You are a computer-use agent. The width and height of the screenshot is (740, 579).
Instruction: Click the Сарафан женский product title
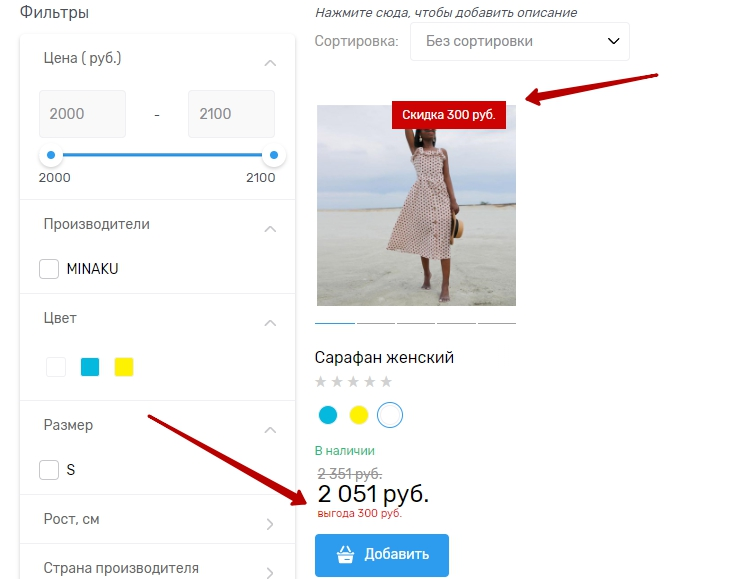tap(384, 357)
